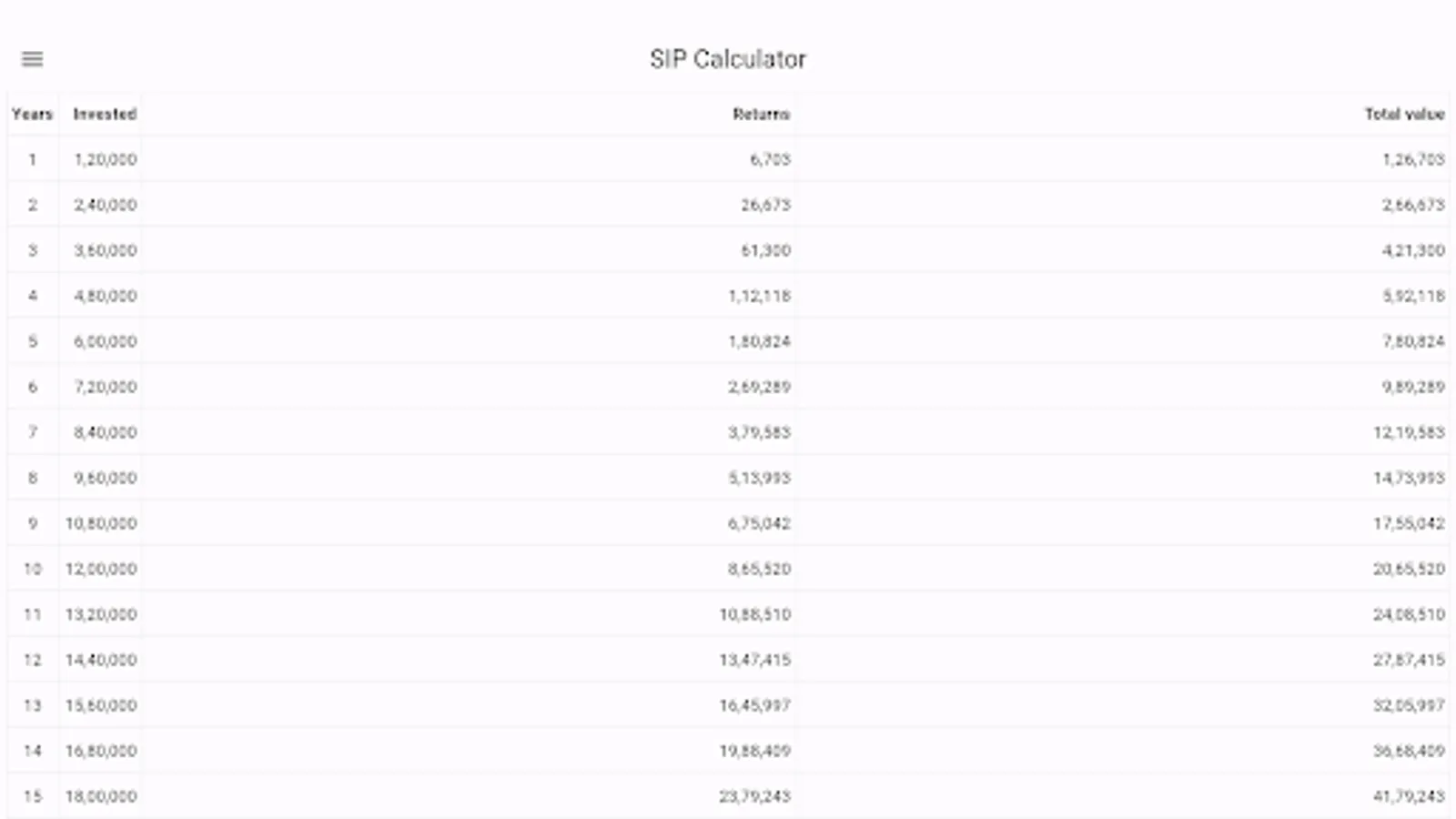Click invested amount 2,40,000
Viewport: 1456px width, 819px height.
point(106,205)
